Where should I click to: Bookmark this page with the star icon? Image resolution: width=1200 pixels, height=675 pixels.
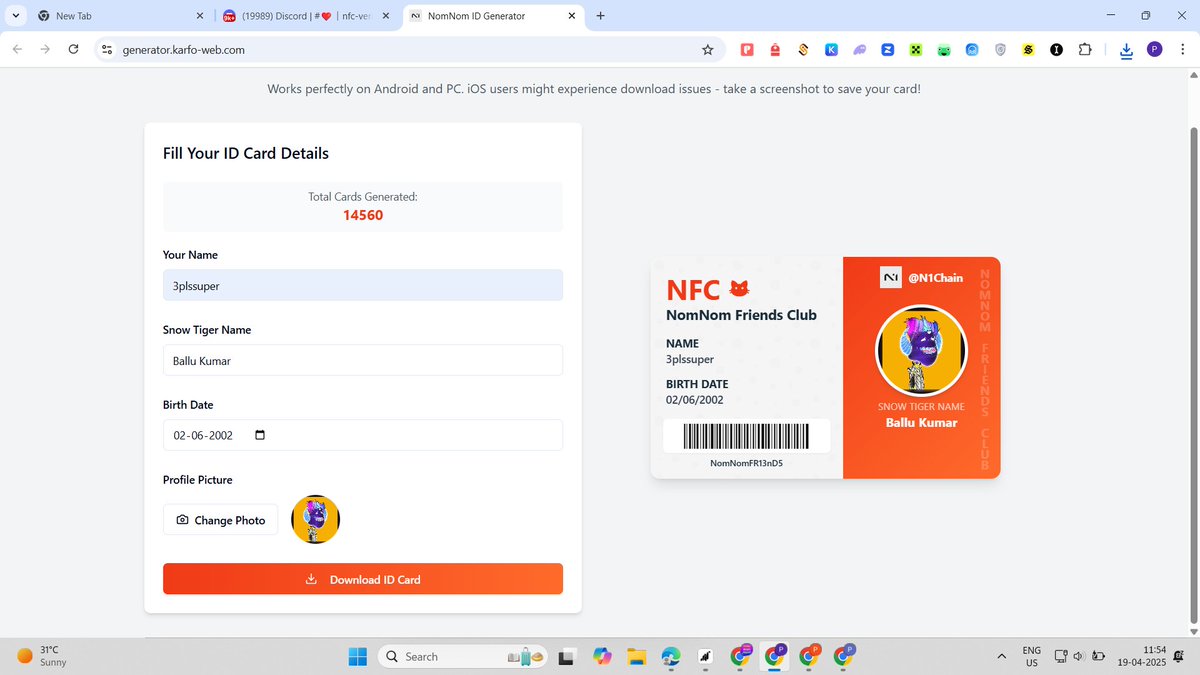click(708, 49)
